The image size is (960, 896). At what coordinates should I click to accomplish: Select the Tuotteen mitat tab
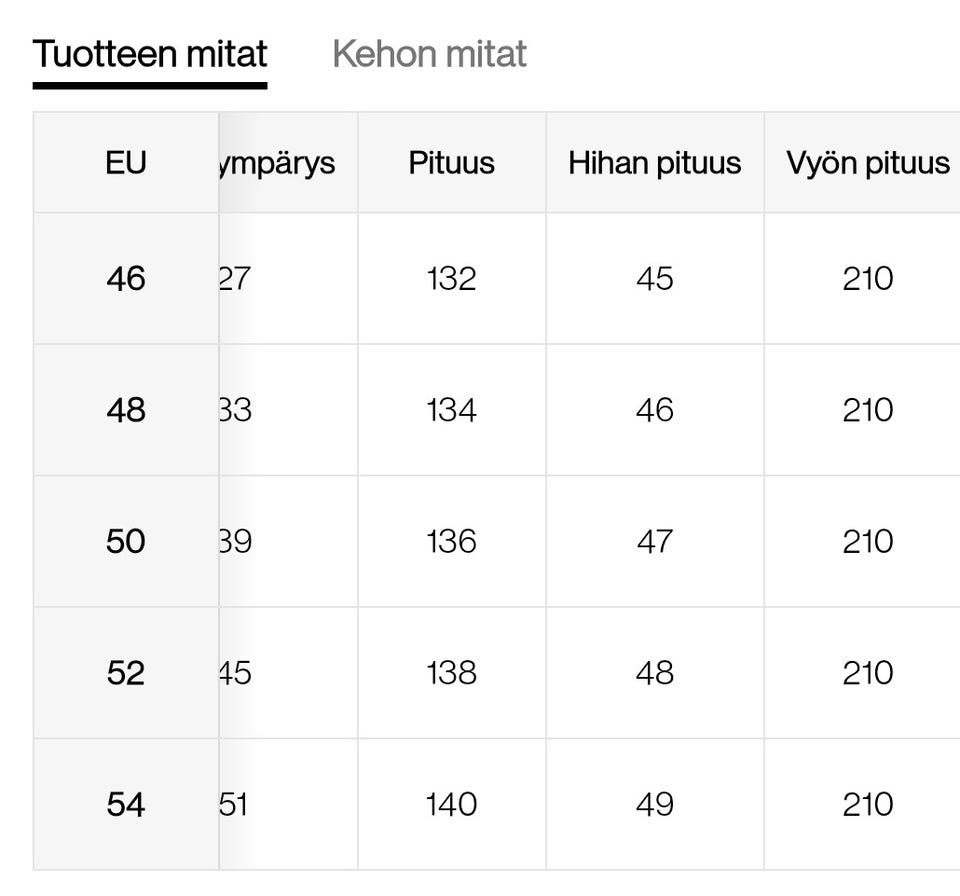pyautogui.click(x=150, y=54)
